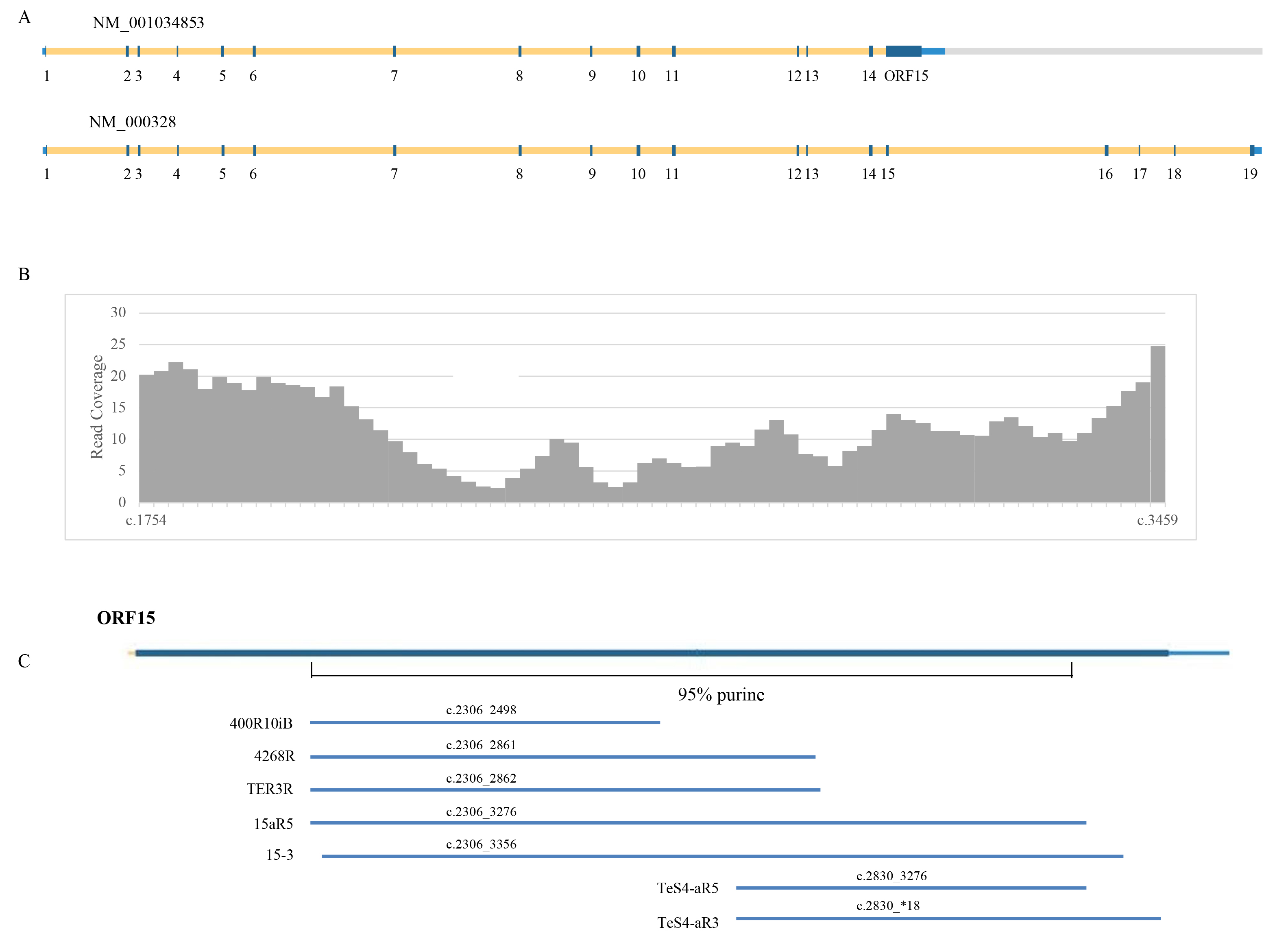The image size is (1288, 938).
Task: Click the NM_001034853 transcript label
Action: (x=148, y=23)
